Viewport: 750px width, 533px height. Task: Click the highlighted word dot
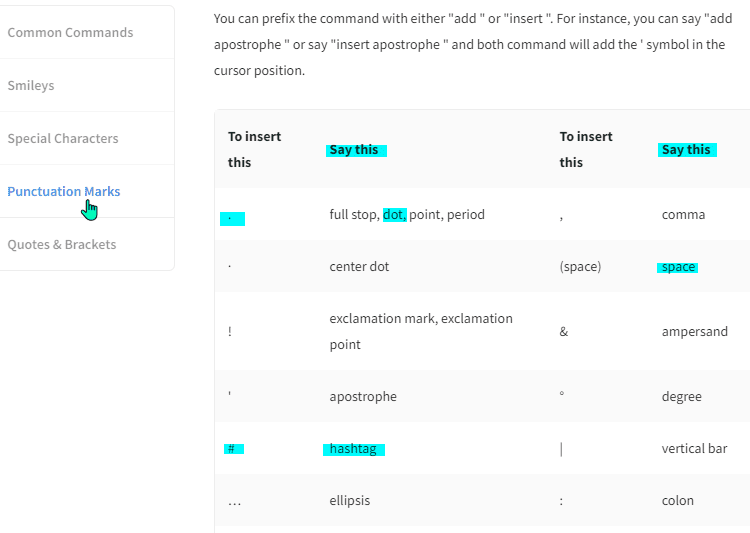[x=395, y=215]
